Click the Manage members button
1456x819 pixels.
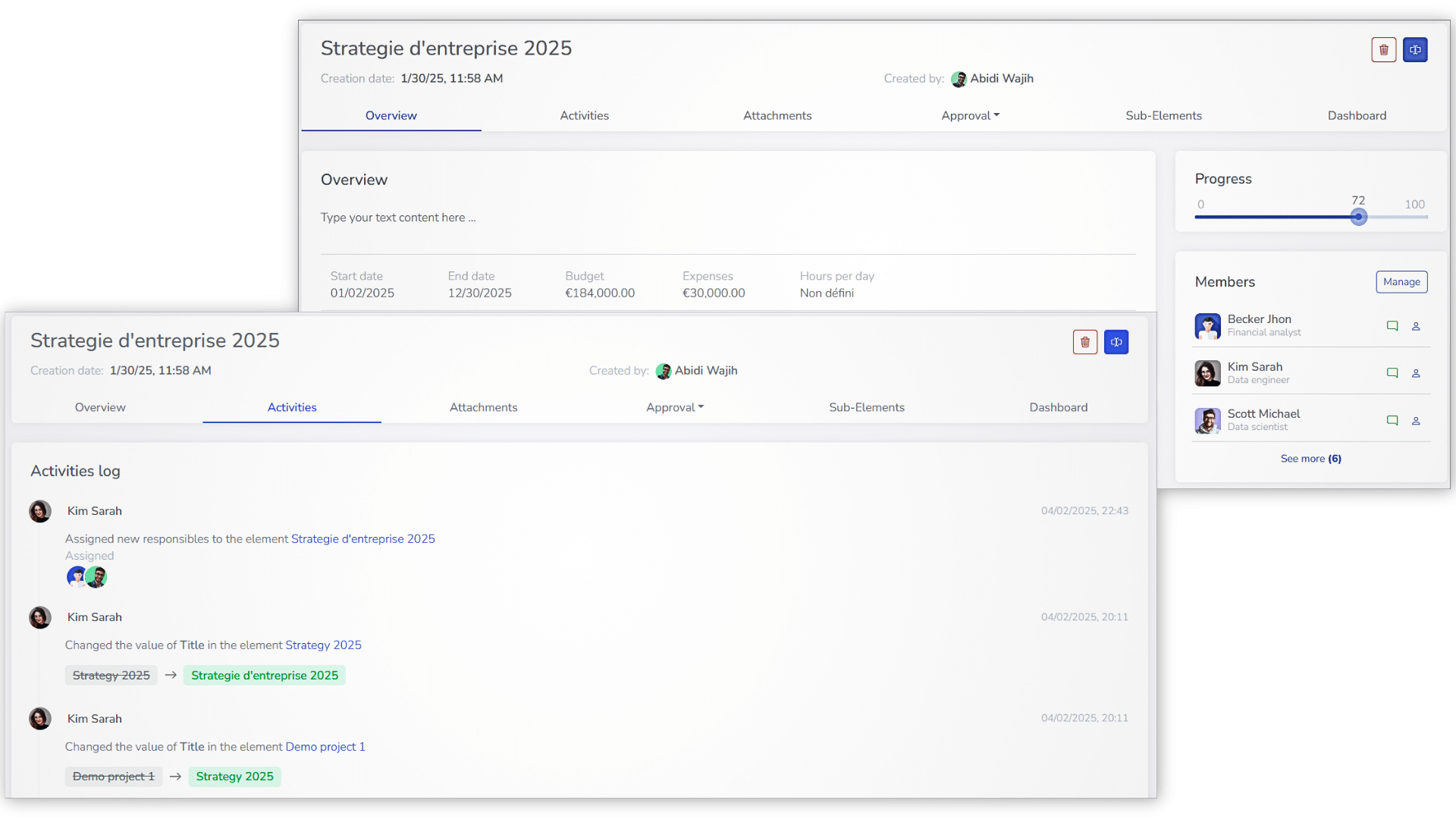click(1401, 282)
